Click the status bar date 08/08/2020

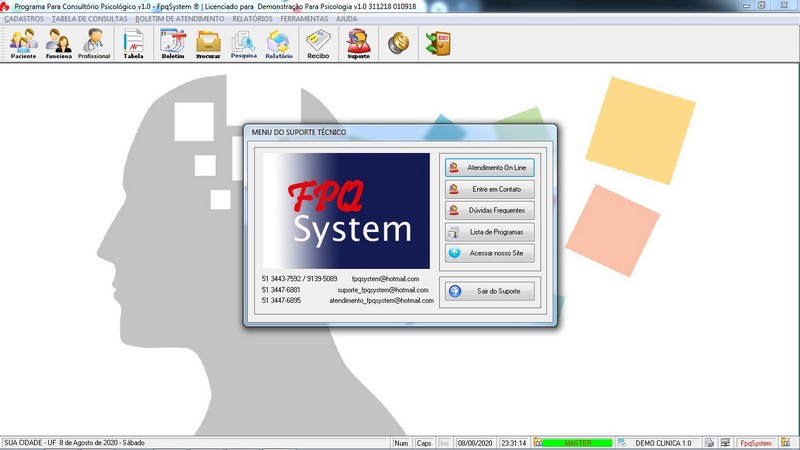pyautogui.click(x=475, y=443)
